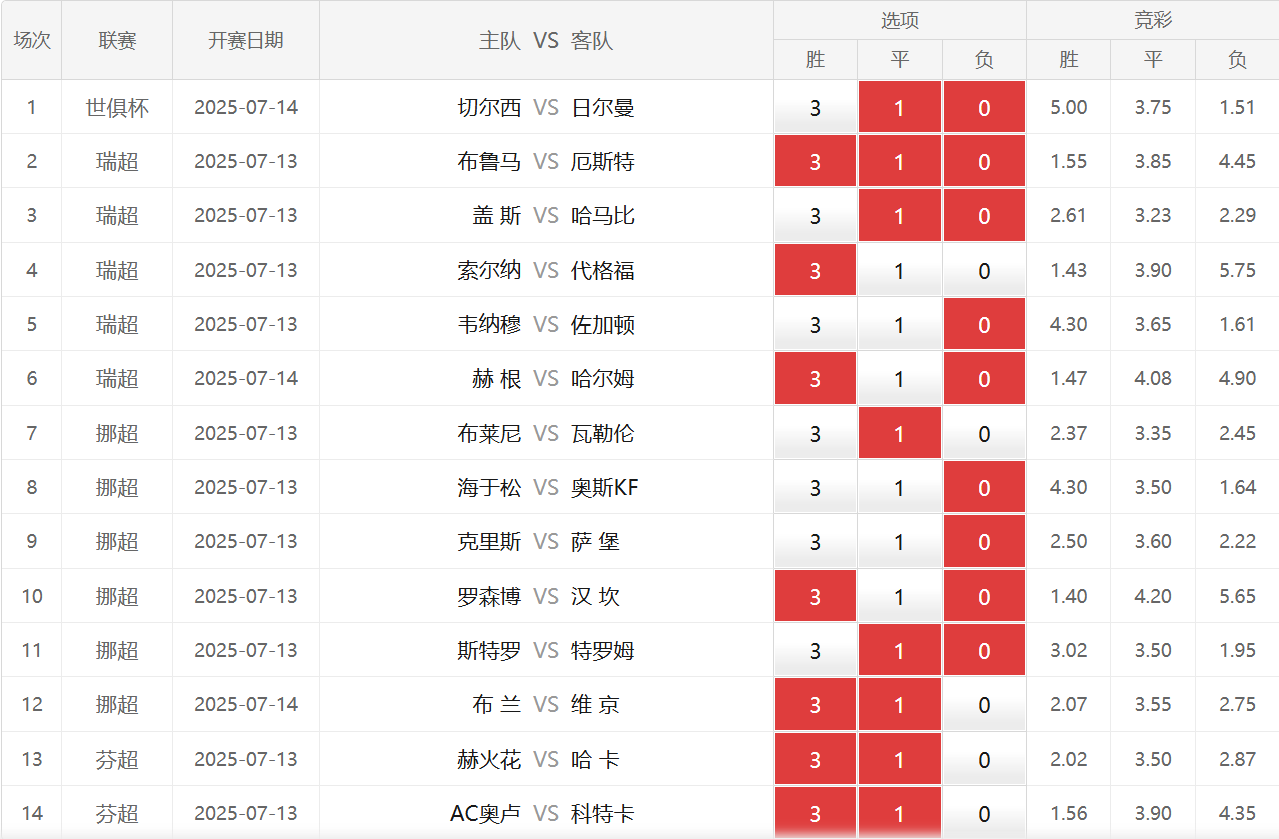Click home team 赫火花
This screenshot has width=1279, height=839.
(x=489, y=759)
